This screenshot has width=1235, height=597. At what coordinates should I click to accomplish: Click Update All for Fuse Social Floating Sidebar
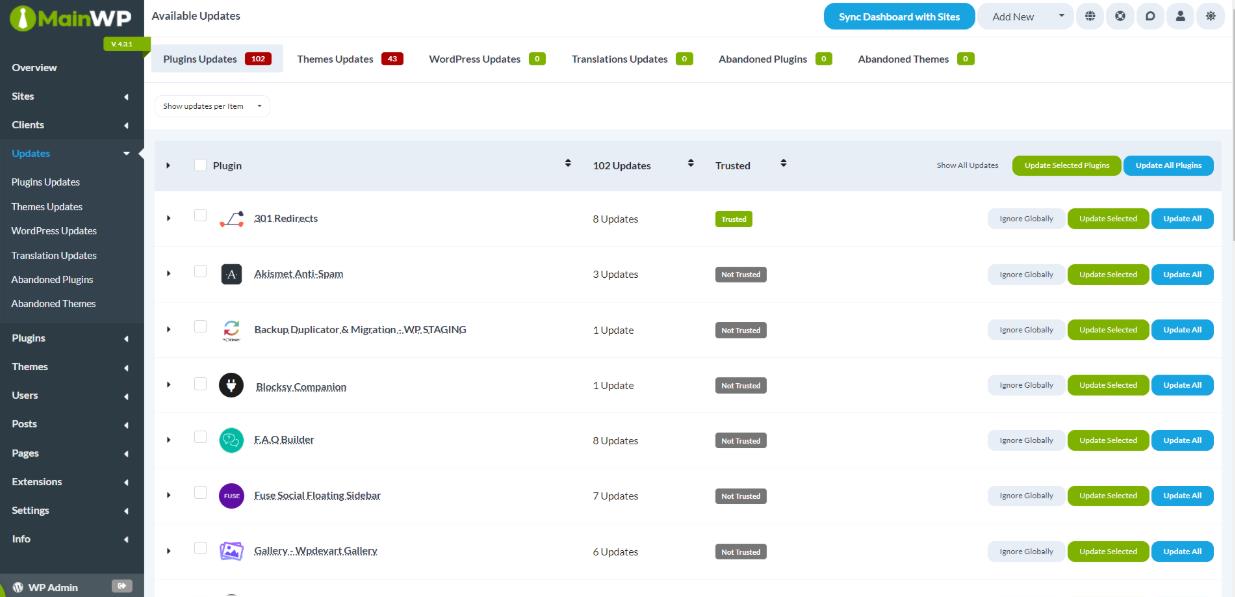point(1182,496)
